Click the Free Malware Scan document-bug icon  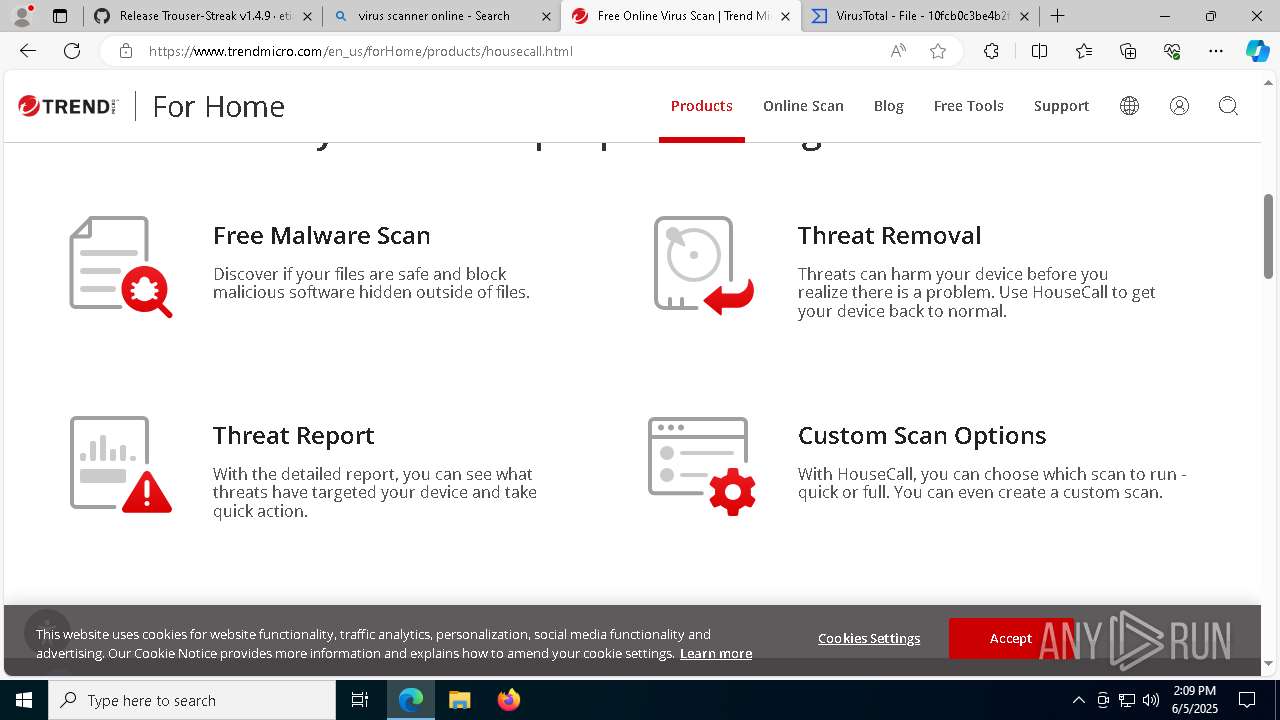point(120,266)
